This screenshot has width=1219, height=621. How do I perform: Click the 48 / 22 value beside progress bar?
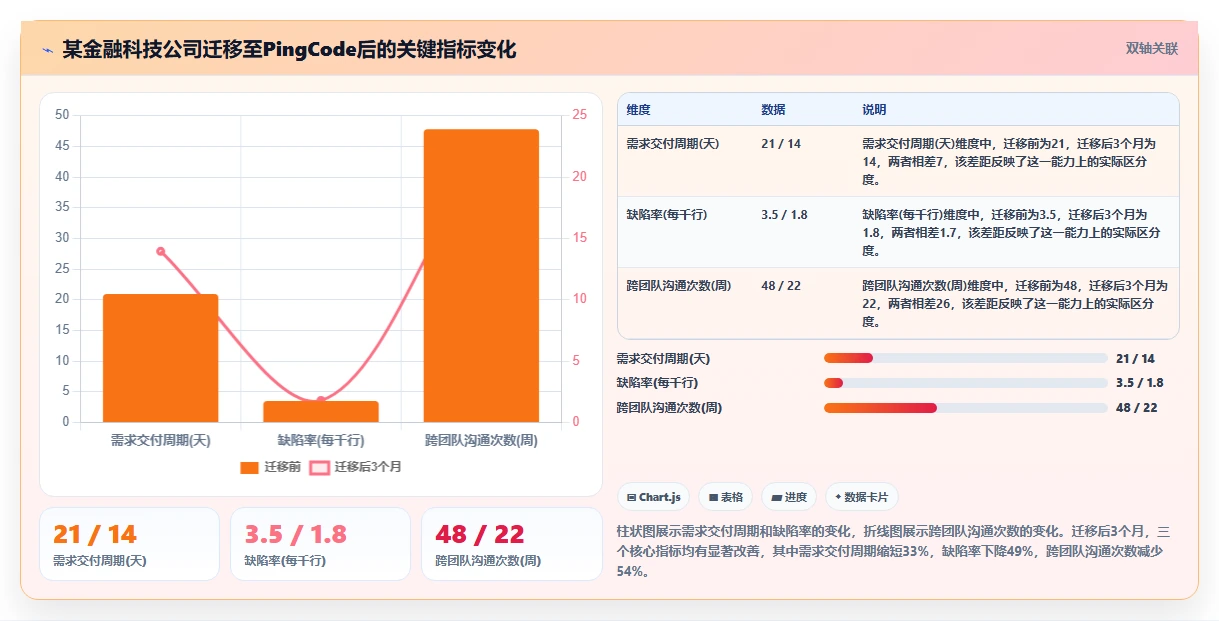tap(1137, 408)
